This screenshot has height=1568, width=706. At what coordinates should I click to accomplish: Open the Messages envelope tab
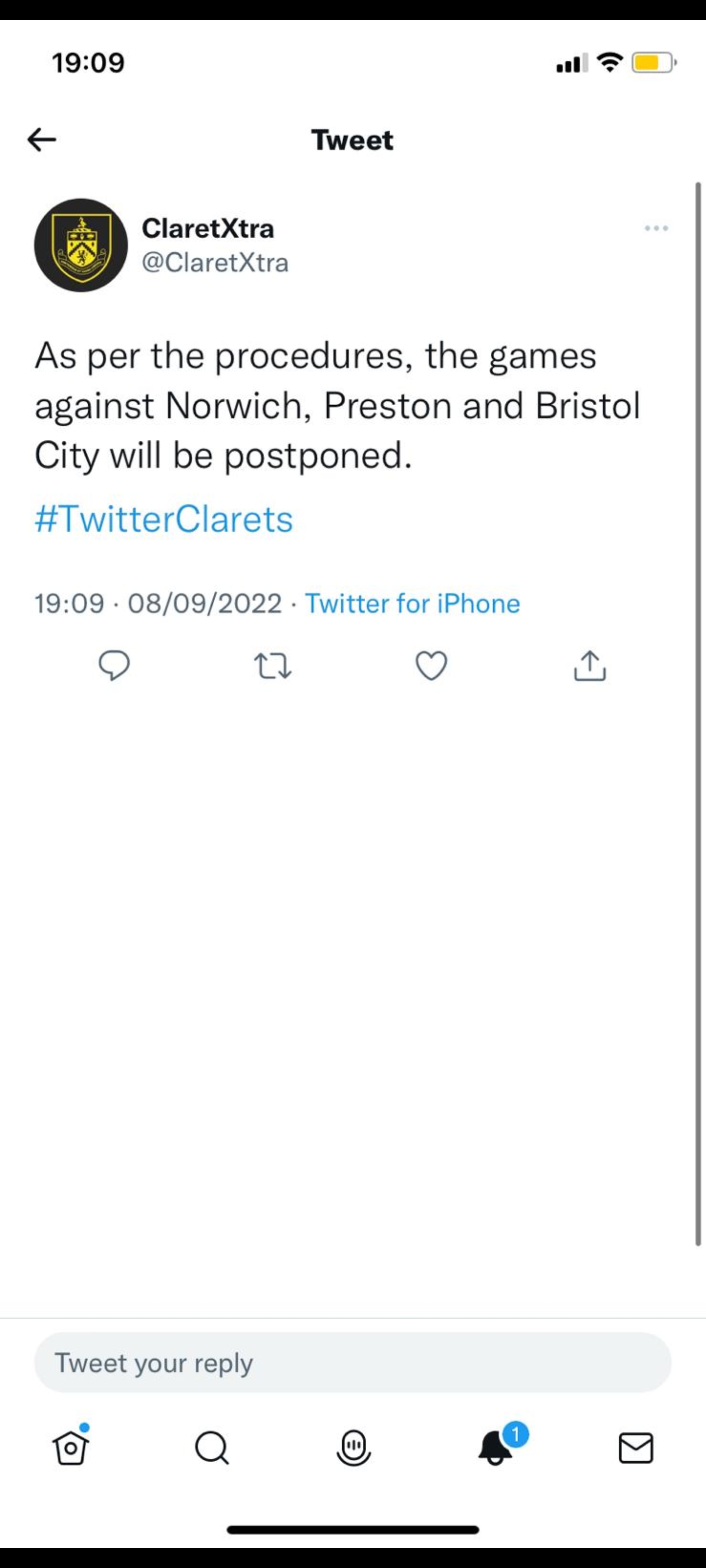click(636, 1446)
